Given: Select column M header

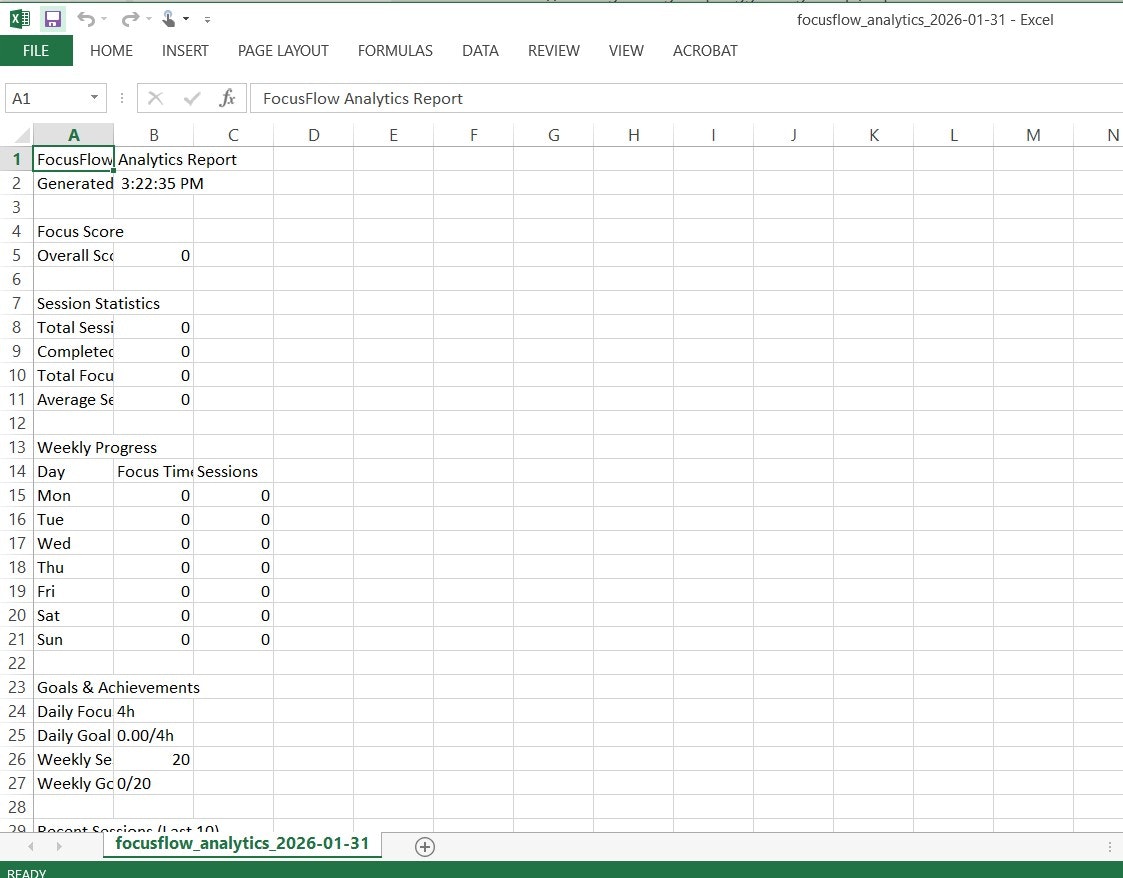Looking at the screenshot, I should point(1033,135).
